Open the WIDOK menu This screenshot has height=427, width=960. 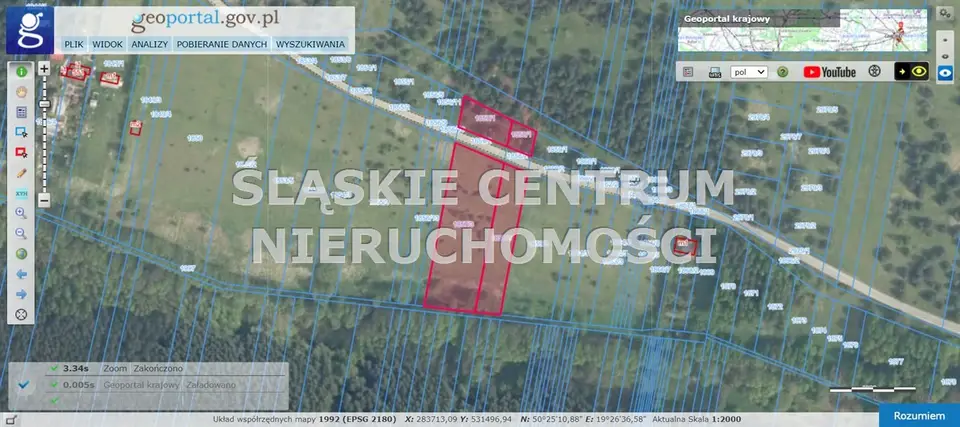tap(108, 44)
